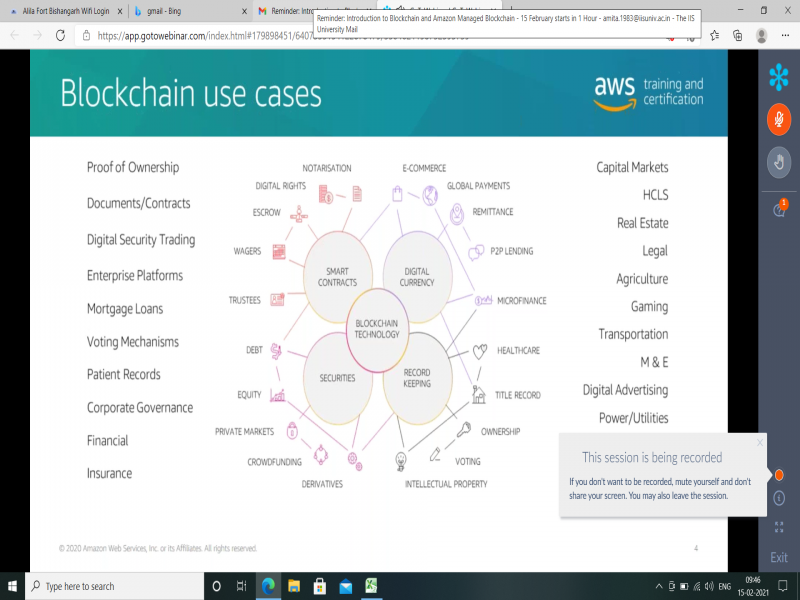Click the Windows taskbar search box
This screenshot has width=800, height=600.
(x=110, y=586)
